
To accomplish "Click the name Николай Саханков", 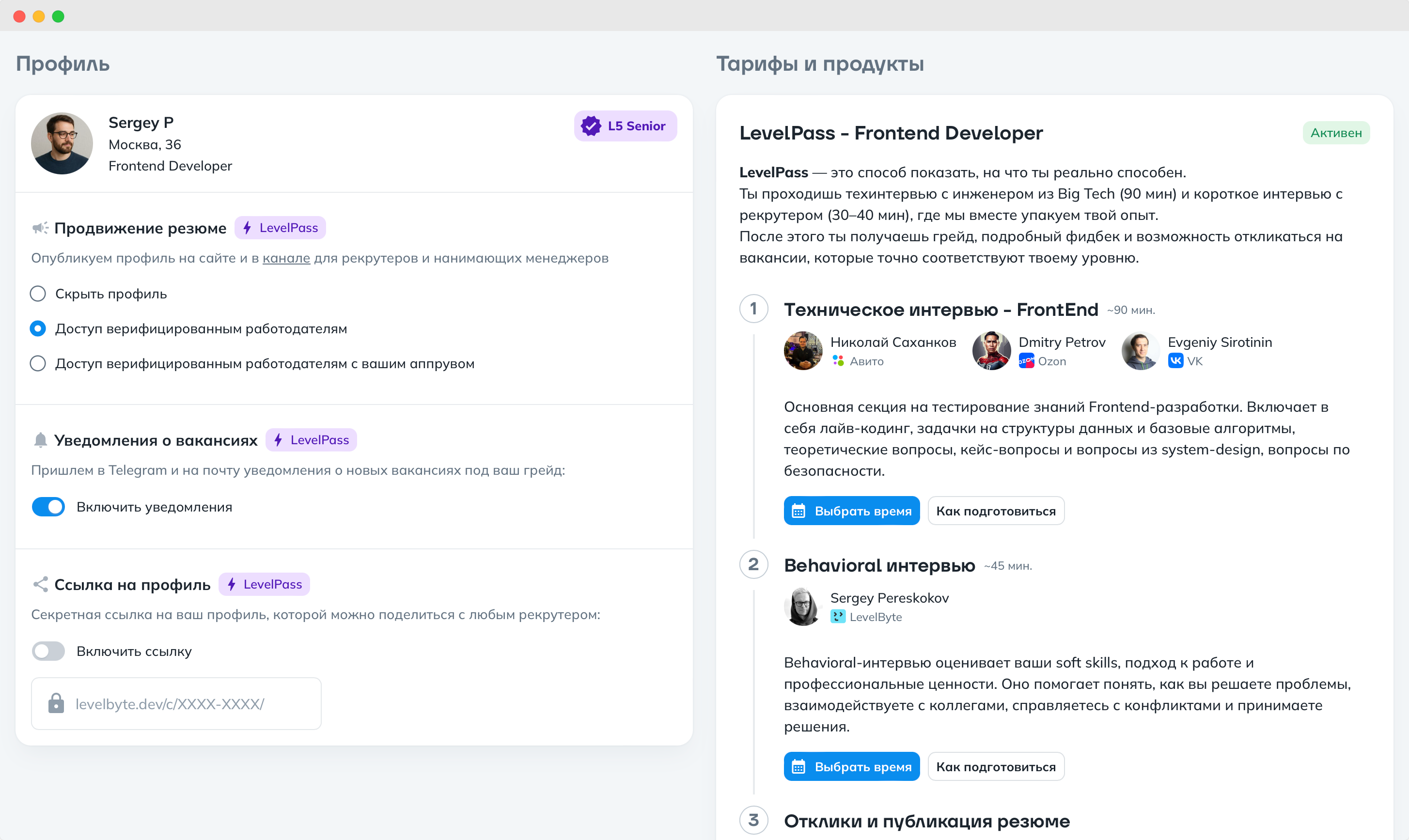I will coord(893,342).
